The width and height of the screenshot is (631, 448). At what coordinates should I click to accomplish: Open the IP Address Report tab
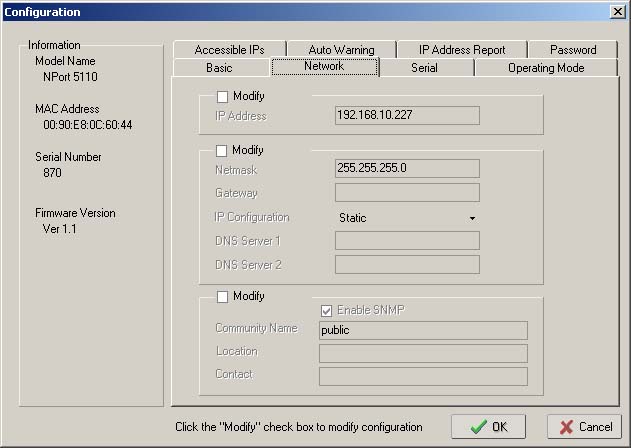tap(461, 50)
